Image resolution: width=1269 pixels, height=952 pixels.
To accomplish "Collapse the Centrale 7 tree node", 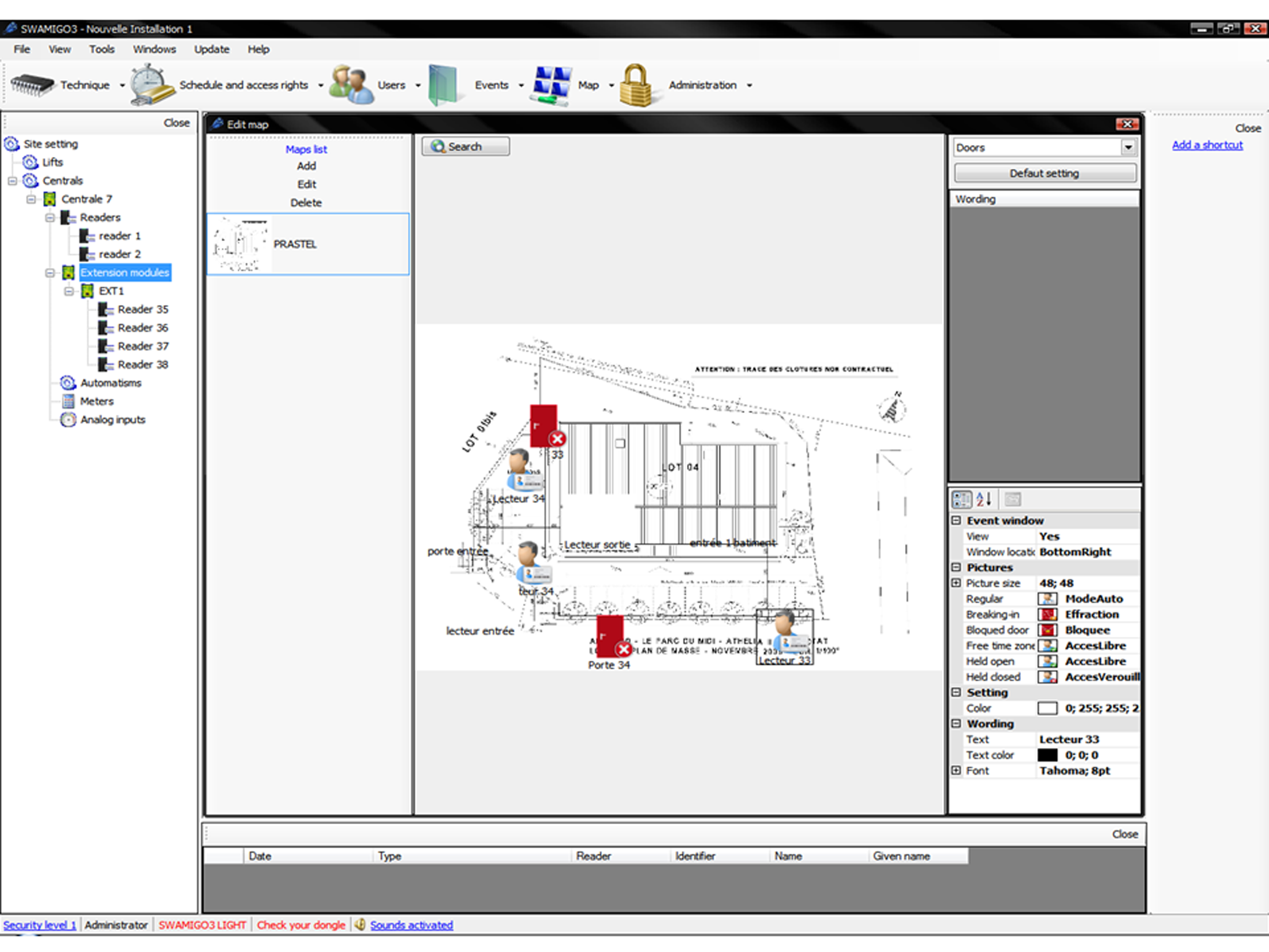I will point(32,199).
